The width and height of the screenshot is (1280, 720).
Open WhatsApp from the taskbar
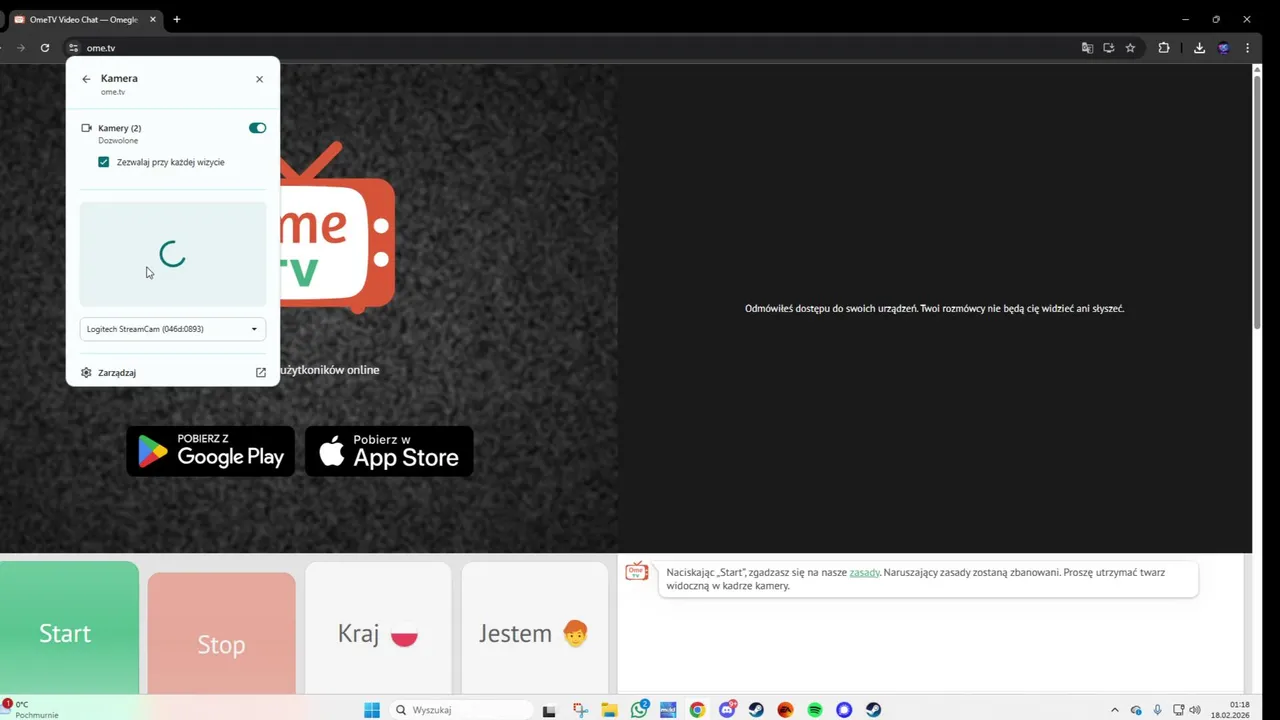[x=639, y=710]
